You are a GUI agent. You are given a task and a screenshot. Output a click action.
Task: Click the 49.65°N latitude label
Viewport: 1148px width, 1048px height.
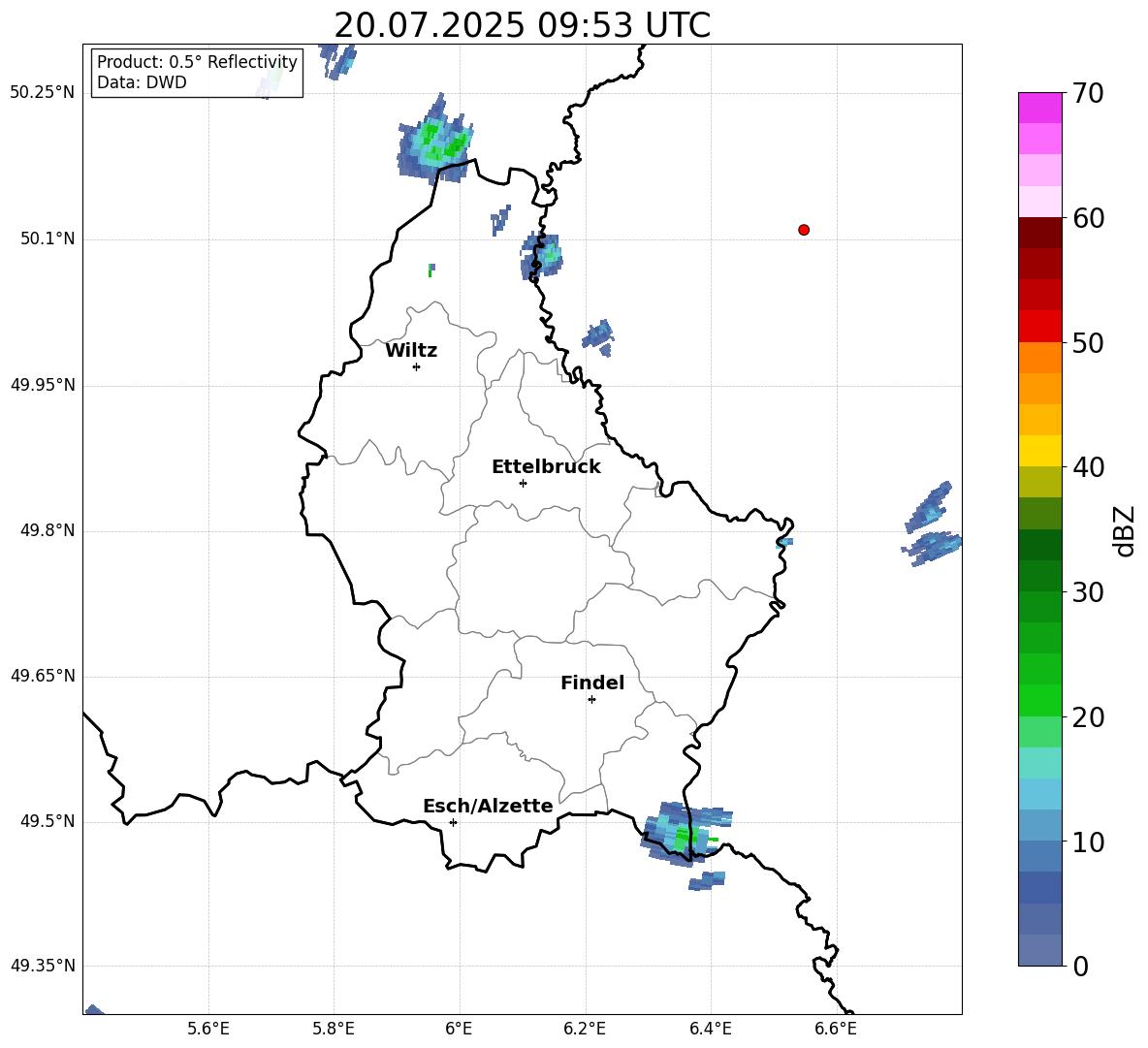click(x=43, y=676)
